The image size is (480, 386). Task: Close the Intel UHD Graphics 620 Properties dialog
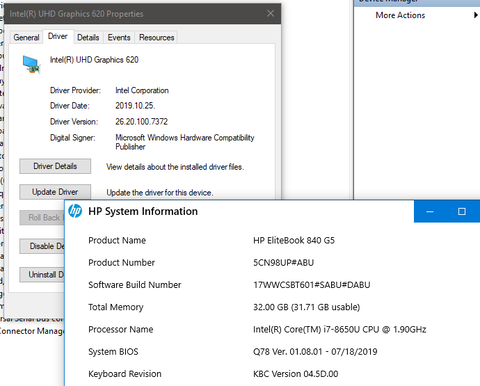(270, 13)
